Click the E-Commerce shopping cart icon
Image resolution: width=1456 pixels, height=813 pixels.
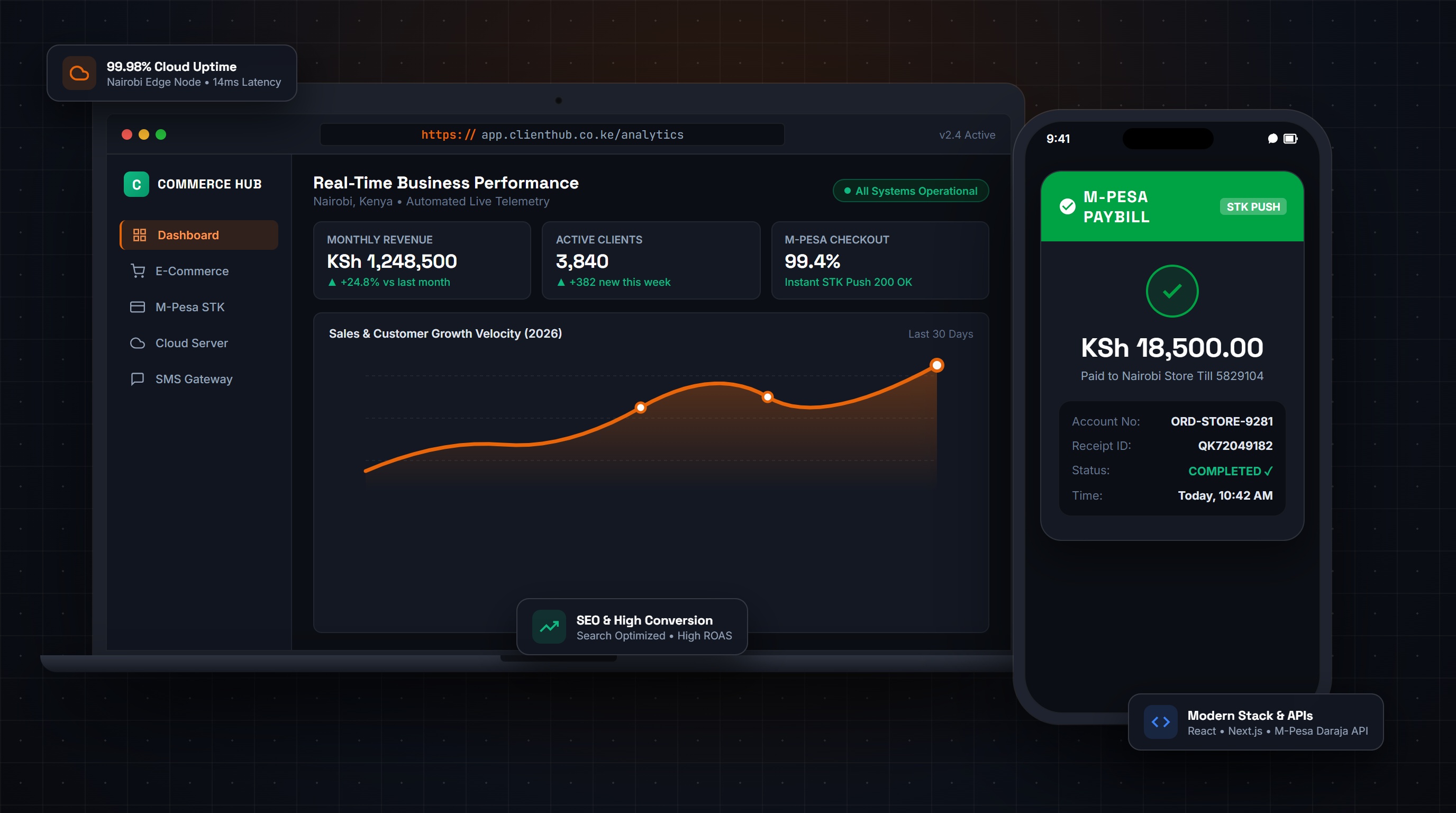(x=138, y=271)
